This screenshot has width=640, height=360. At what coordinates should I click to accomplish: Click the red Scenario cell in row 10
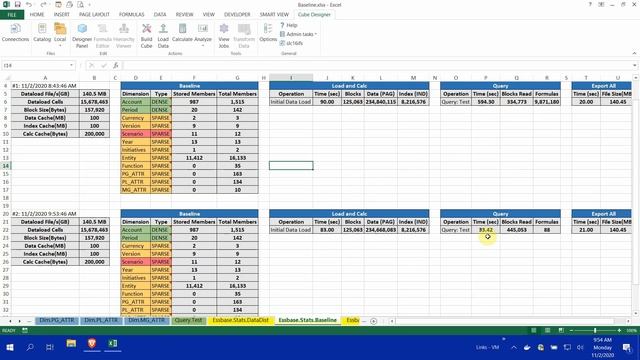coord(136,134)
